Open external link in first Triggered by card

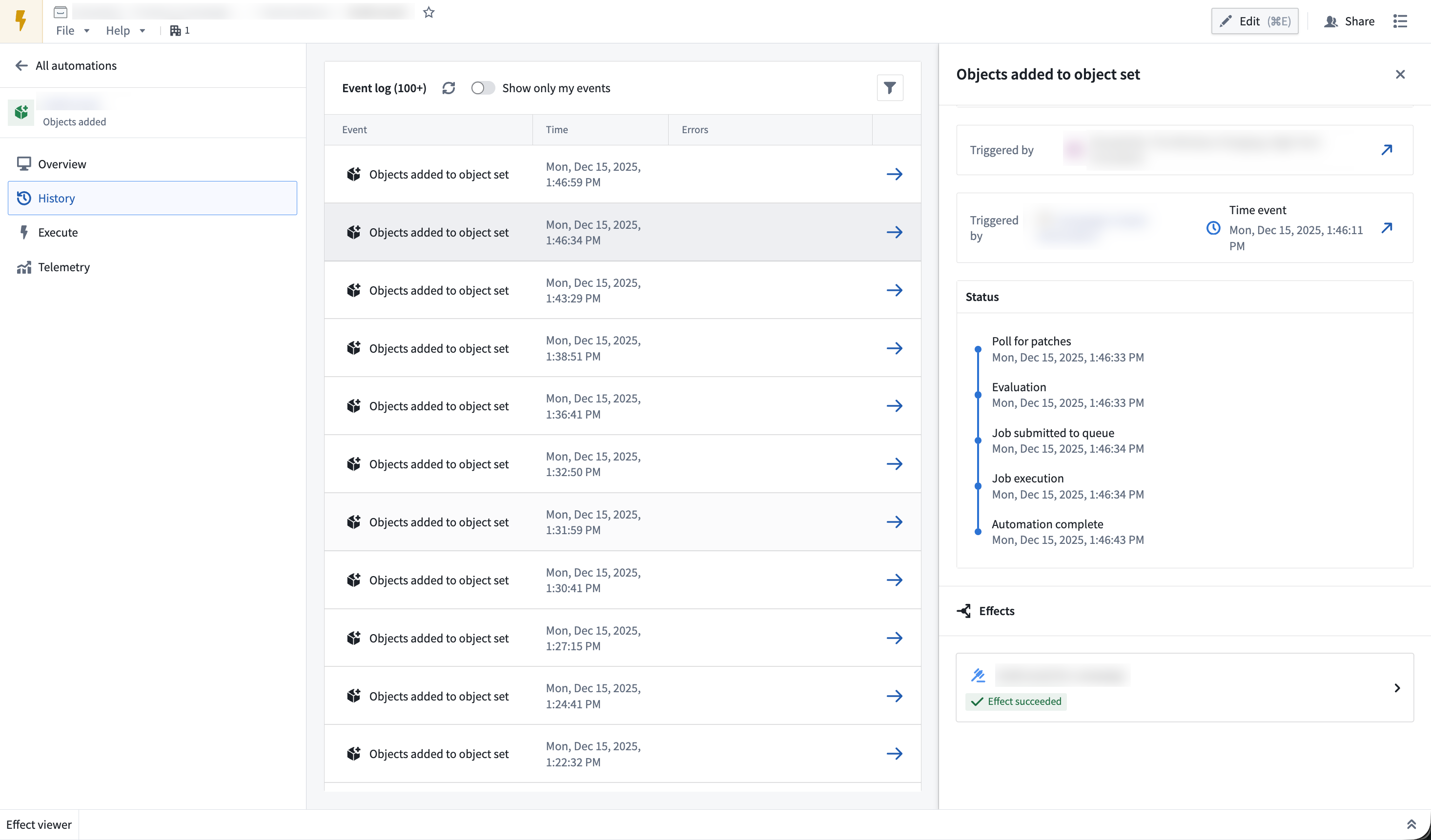[x=1387, y=150]
